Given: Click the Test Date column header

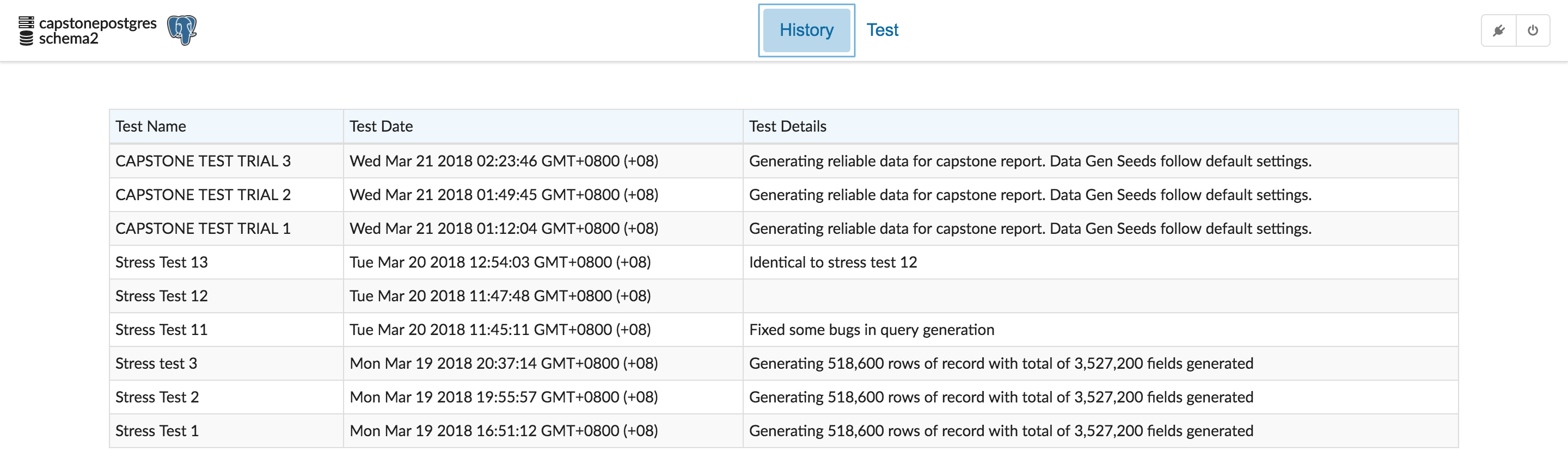Looking at the screenshot, I should [x=381, y=126].
